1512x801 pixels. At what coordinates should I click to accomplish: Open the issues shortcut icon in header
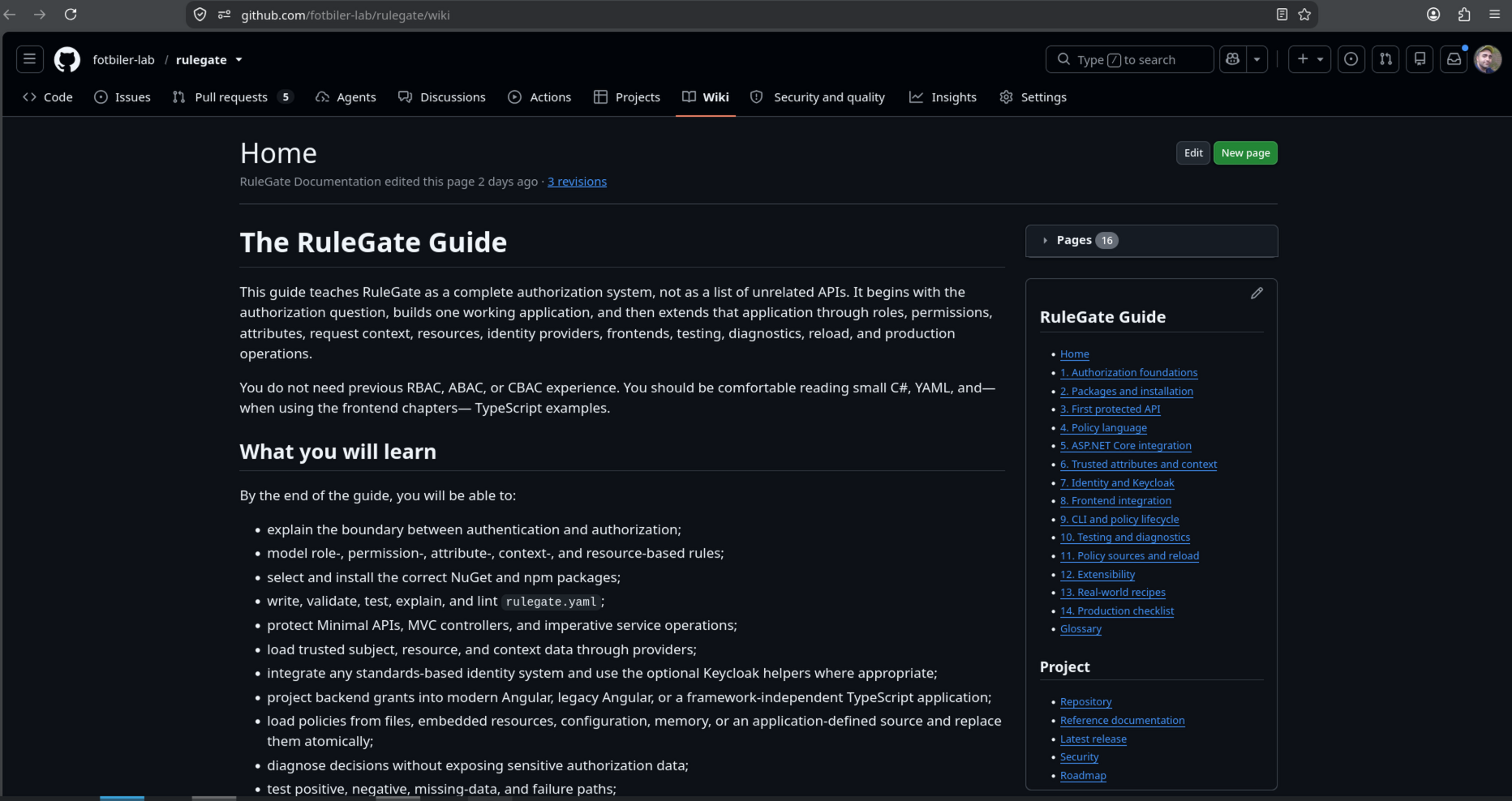pyautogui.click(x=1351, y=59)
